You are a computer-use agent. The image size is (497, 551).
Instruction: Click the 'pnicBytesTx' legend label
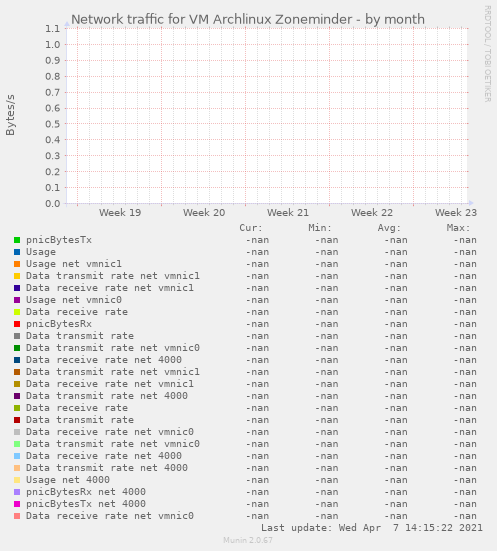point(59,240)
